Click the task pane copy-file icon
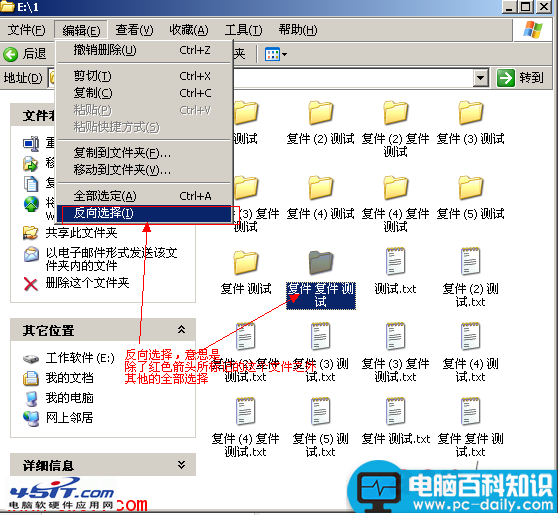The image size is (559, 515). pos(31,184)
